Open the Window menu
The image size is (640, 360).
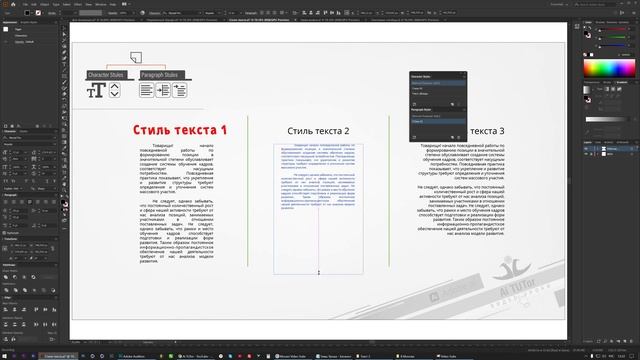pyautogui.click(x=100, y=4)
